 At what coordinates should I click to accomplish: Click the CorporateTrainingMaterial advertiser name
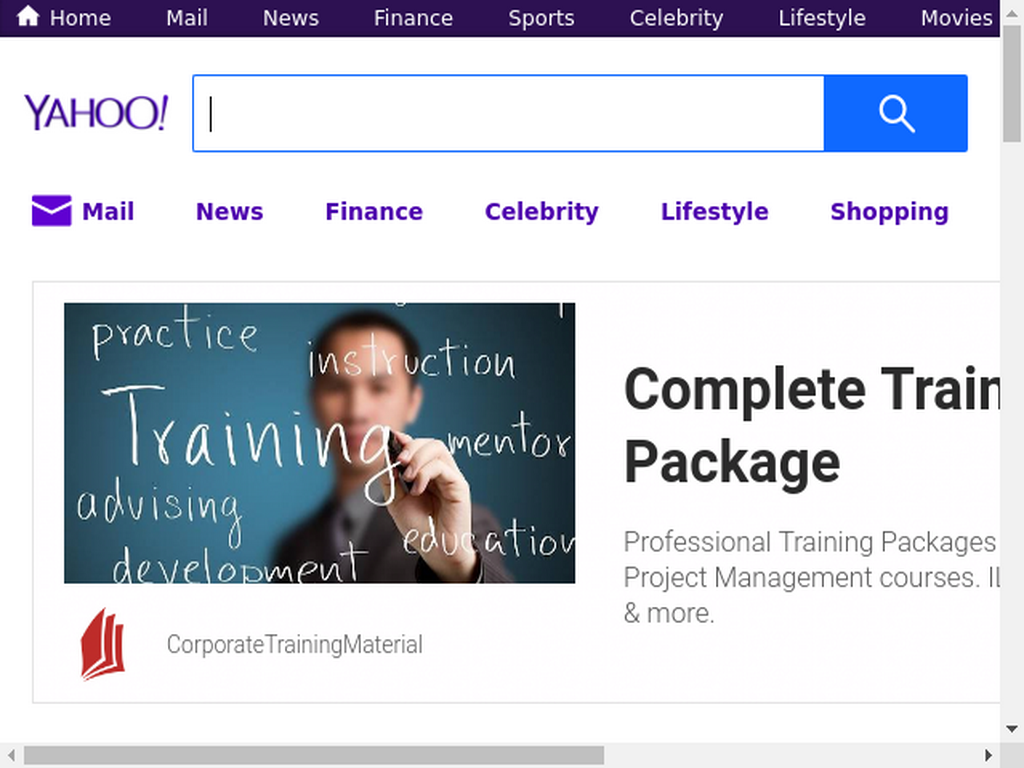[x=295, y=645]
